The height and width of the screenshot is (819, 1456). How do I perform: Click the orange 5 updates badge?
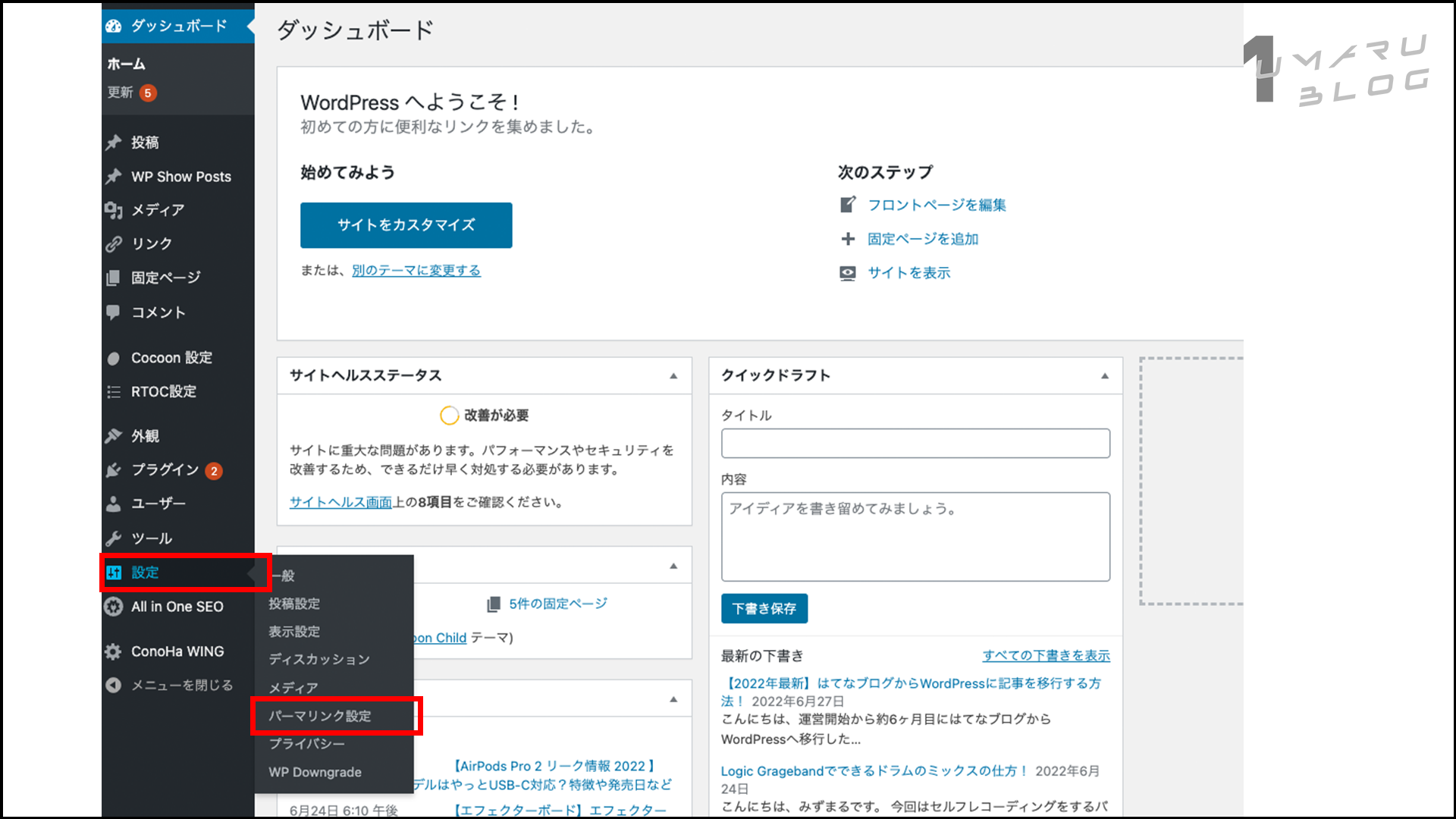tap(148, 93)
